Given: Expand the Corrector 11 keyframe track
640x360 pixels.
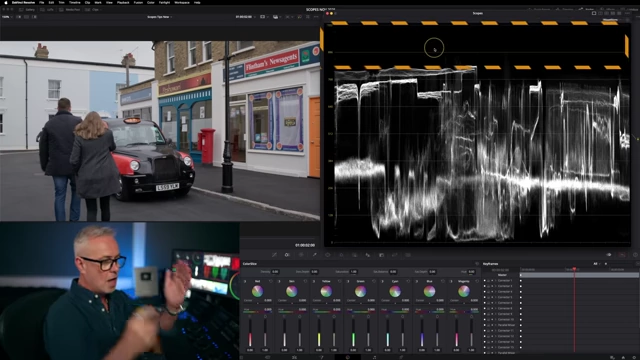Looking at the screenshot, I should 495,331.
